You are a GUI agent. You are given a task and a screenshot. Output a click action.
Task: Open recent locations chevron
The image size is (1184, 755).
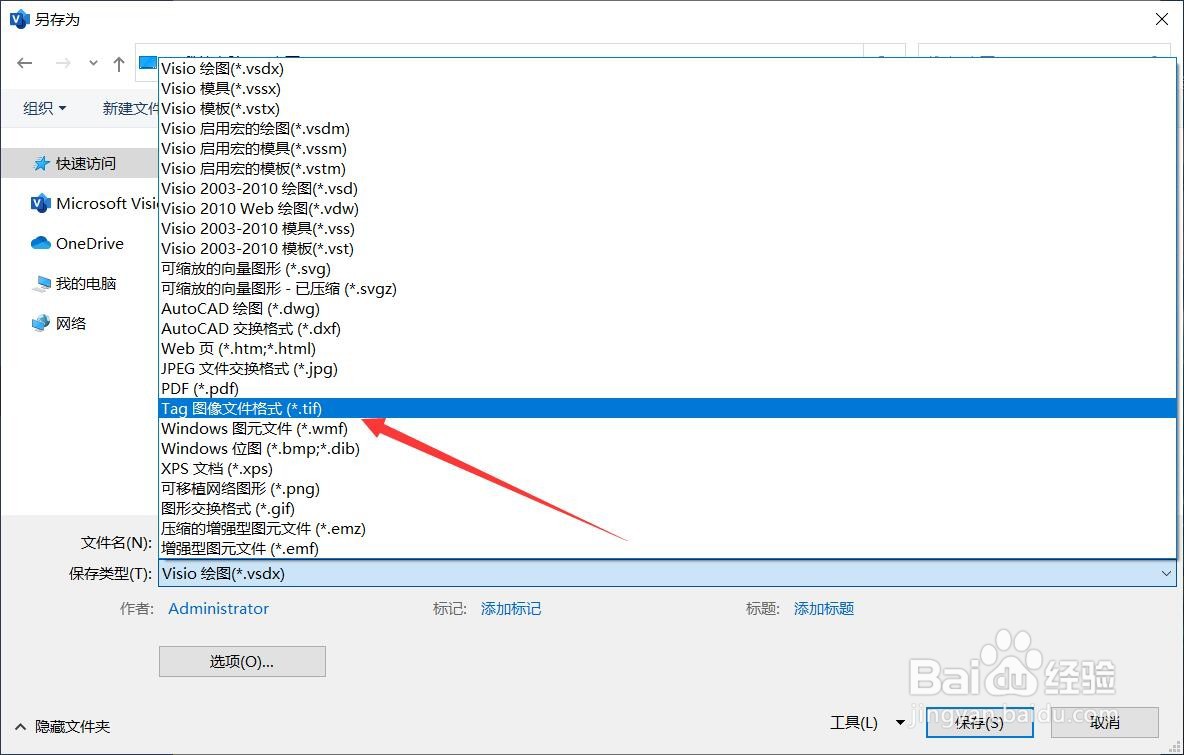pyautogui.click(x=93, y=63)
